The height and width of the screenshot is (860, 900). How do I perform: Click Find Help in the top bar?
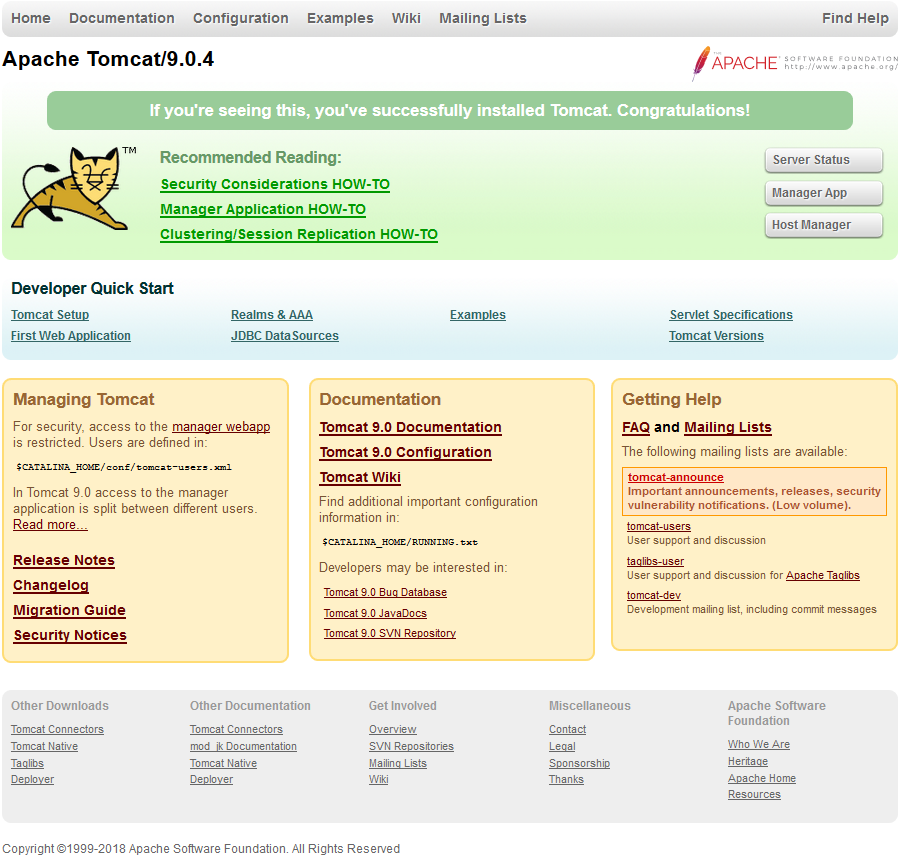(x=855, y=18)
